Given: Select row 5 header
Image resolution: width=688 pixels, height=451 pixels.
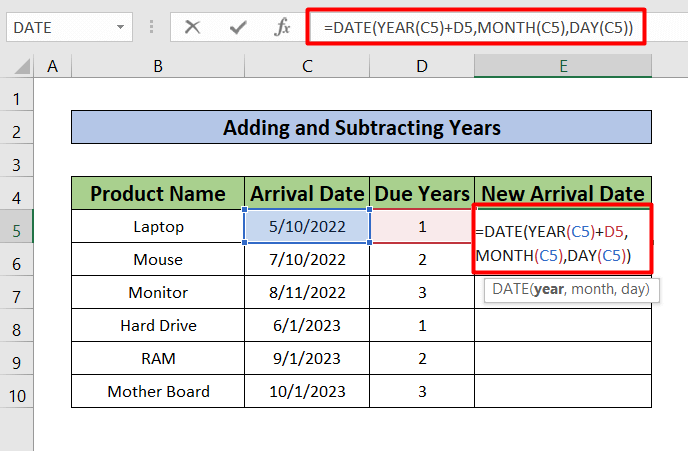Looking at the screenshot, I should (x=17, y=227).
